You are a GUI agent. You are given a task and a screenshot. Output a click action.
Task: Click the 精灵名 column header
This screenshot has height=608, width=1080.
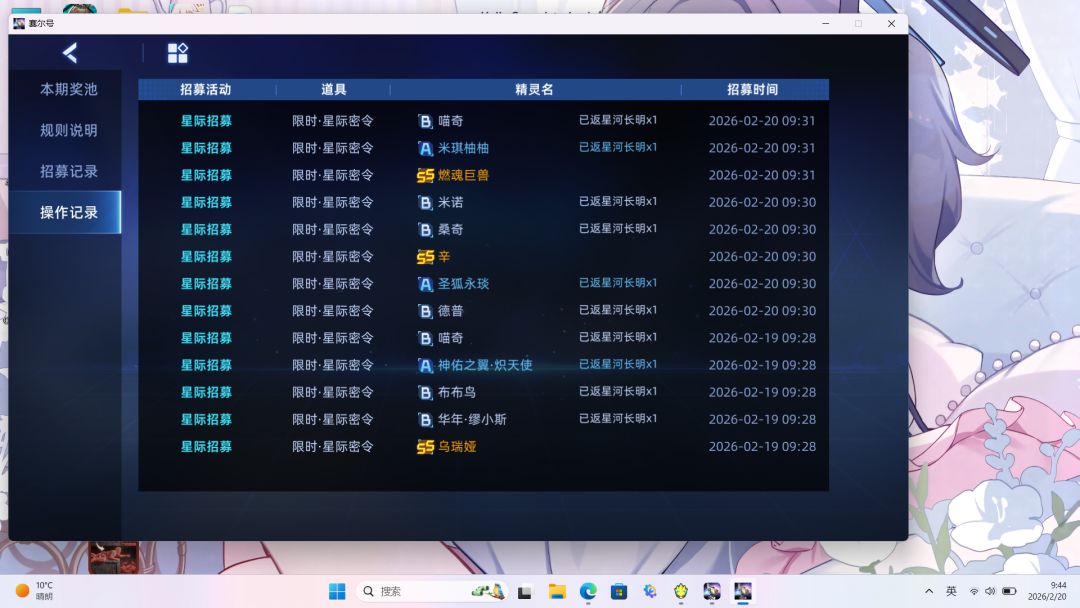pyautogui.click(x=534, y=90)
